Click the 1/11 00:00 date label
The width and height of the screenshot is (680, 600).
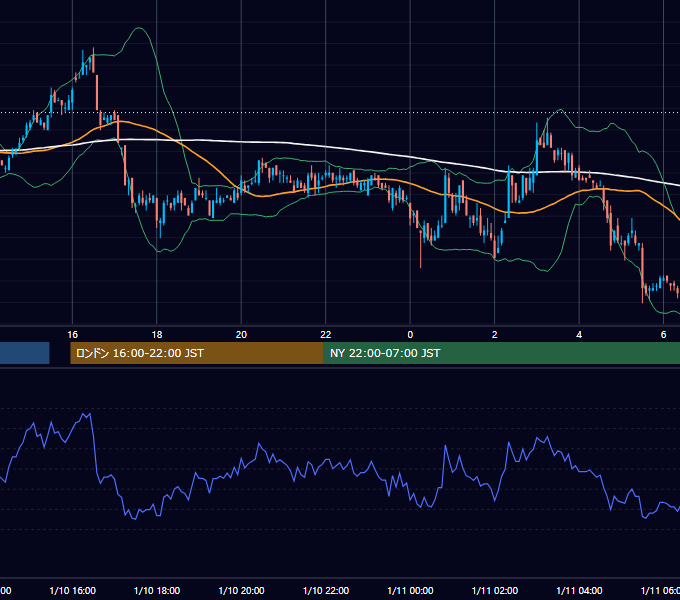[410, 590]
